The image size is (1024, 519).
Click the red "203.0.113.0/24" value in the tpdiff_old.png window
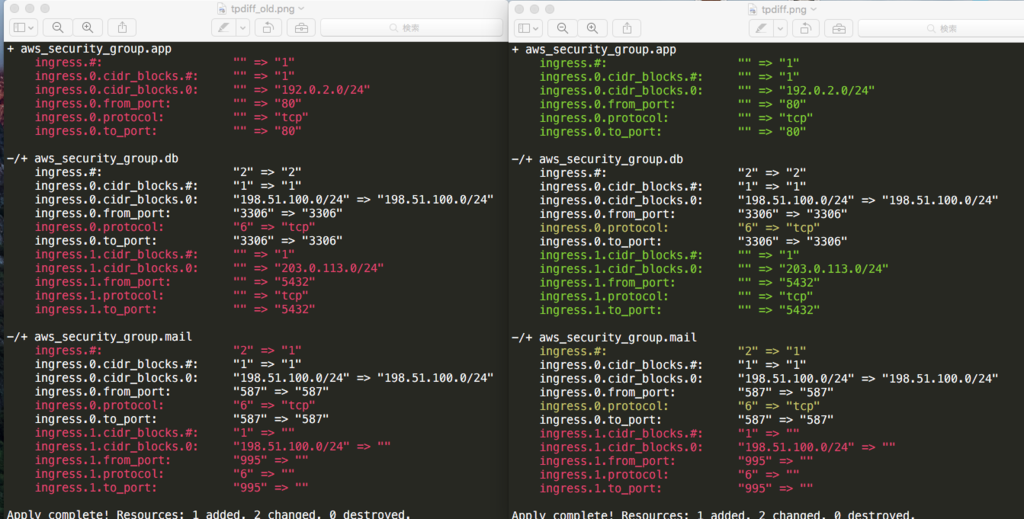(x=329, y=268)
